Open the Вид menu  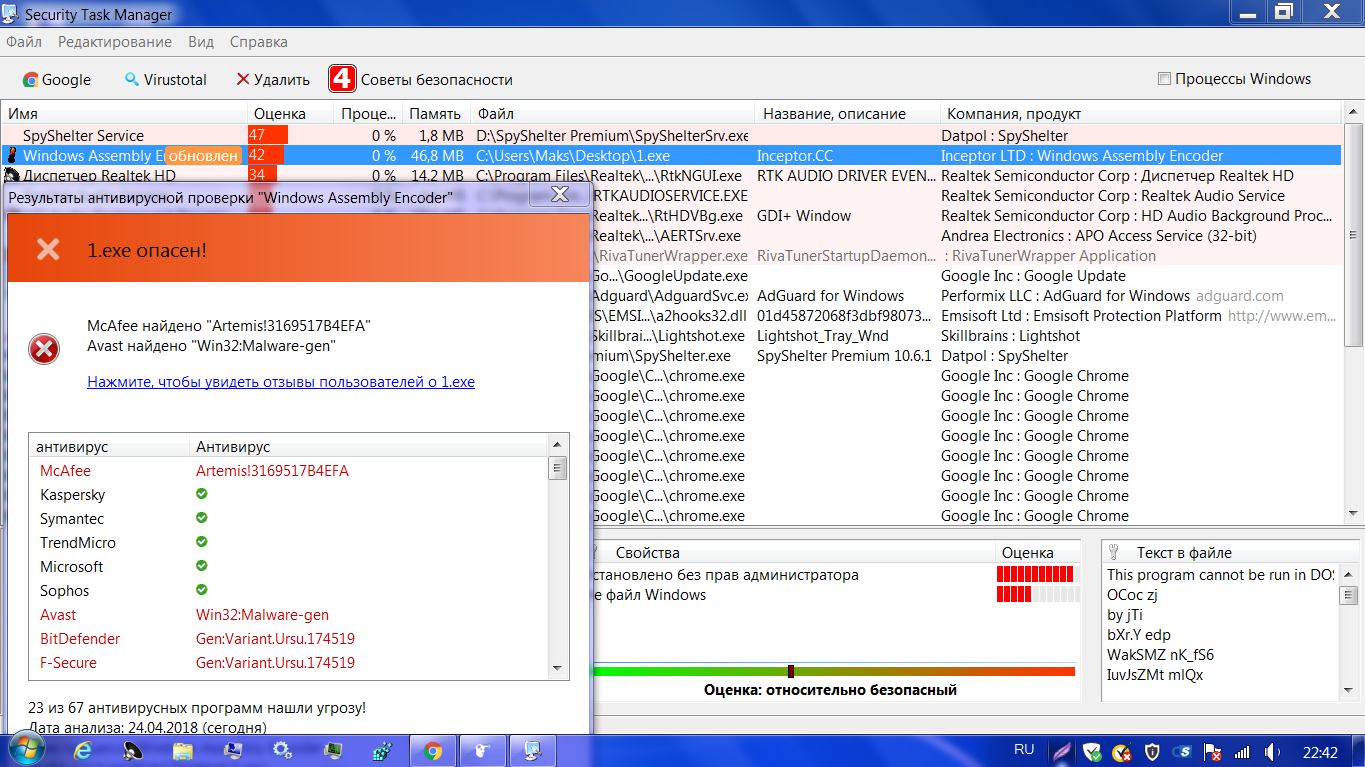(x=201, y=42)
